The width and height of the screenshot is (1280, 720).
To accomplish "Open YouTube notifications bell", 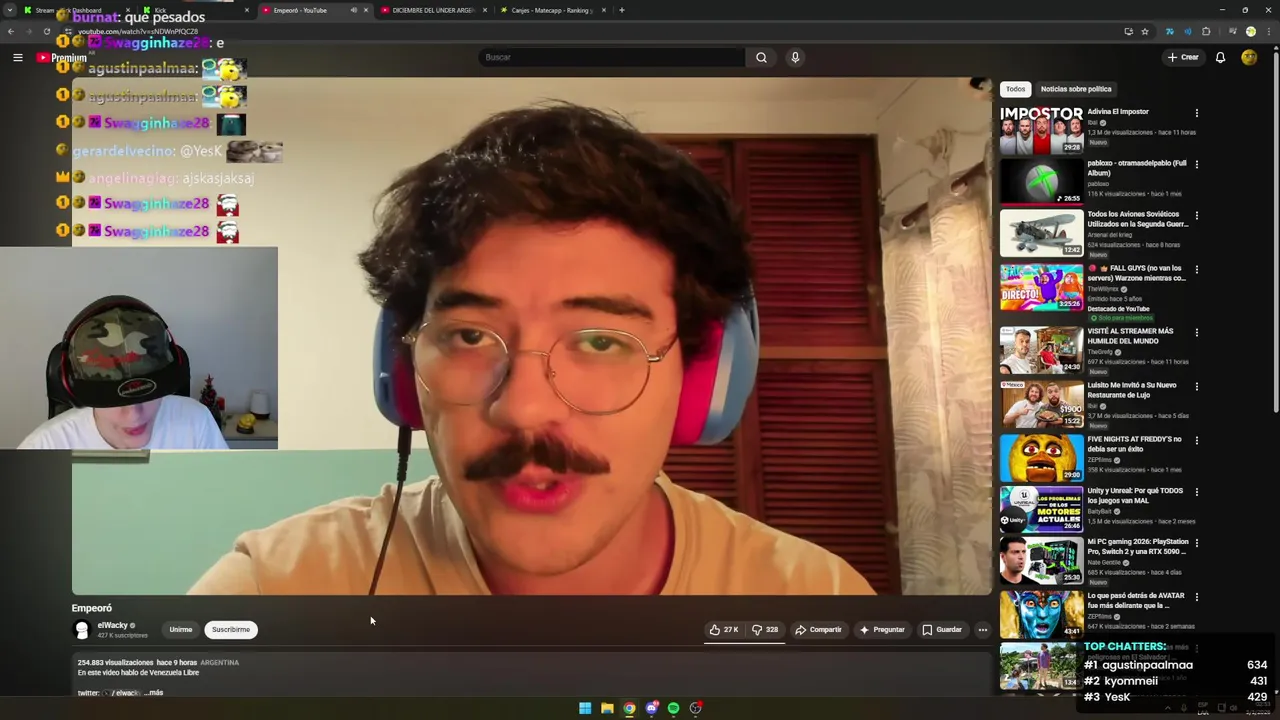I will tap(1220, 57).
